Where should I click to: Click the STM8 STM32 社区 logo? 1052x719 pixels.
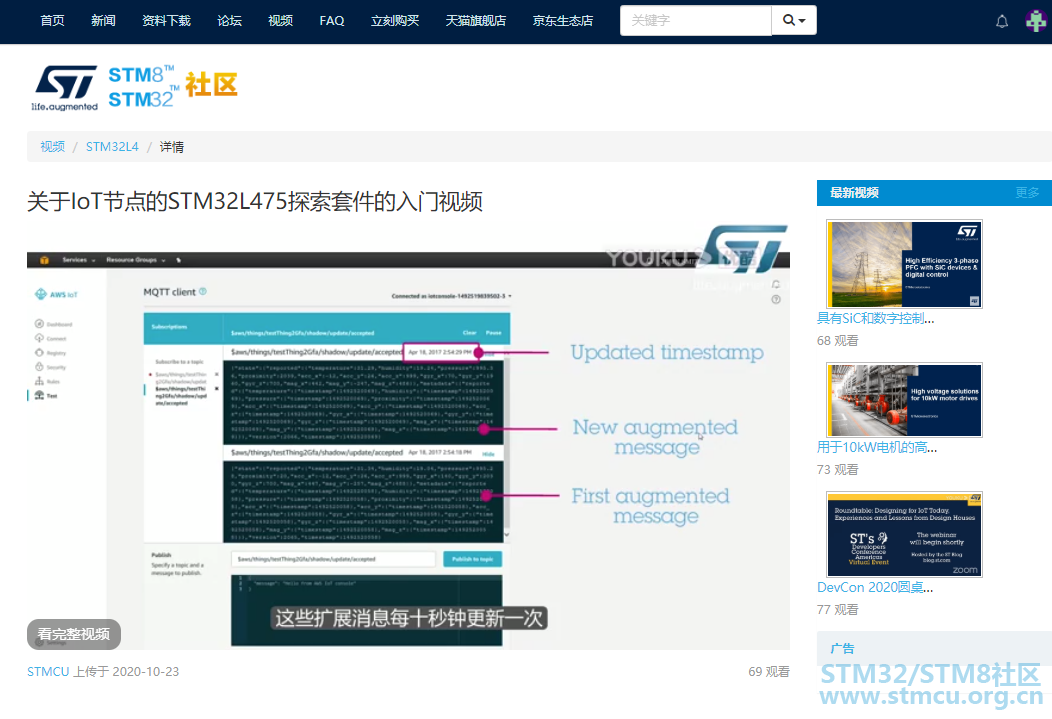click(x=172, y=87)
